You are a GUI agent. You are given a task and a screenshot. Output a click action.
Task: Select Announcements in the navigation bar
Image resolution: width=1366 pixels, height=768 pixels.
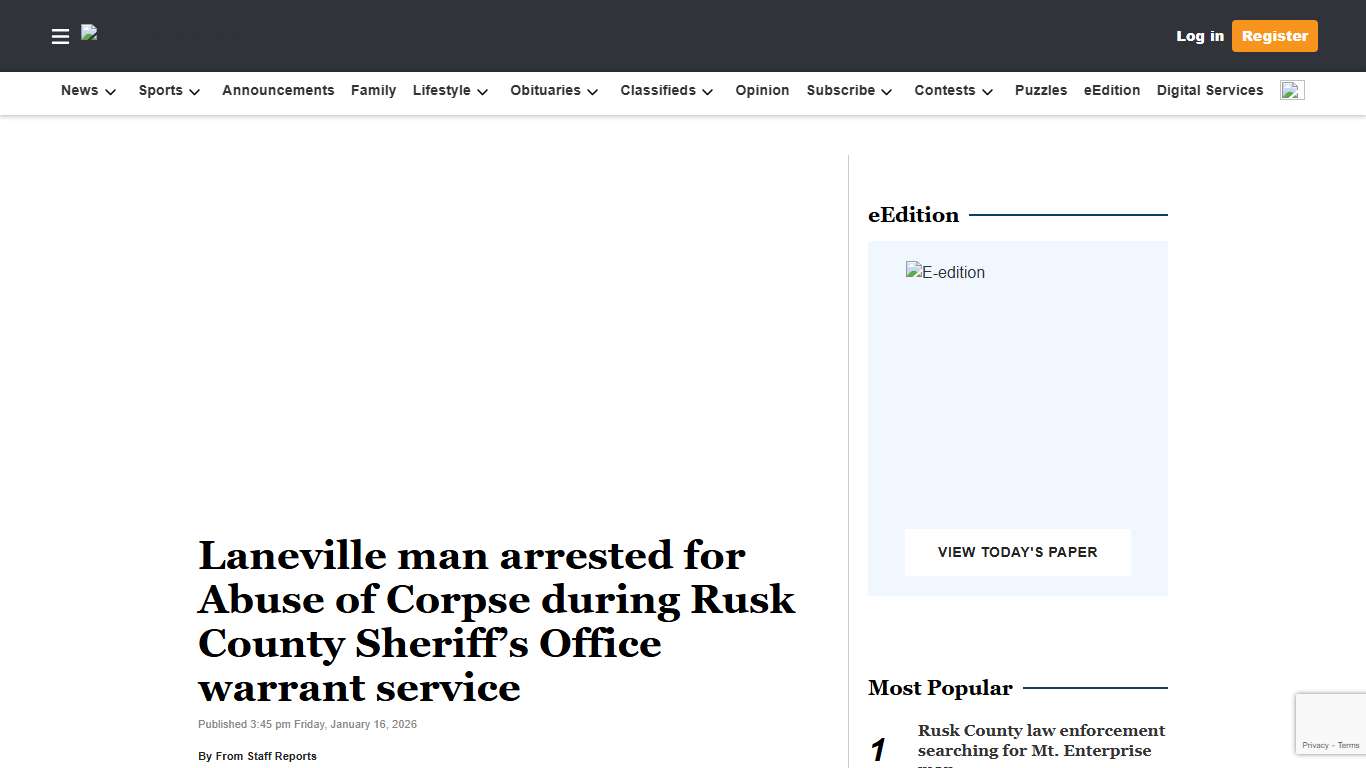[x=278, y=90]
